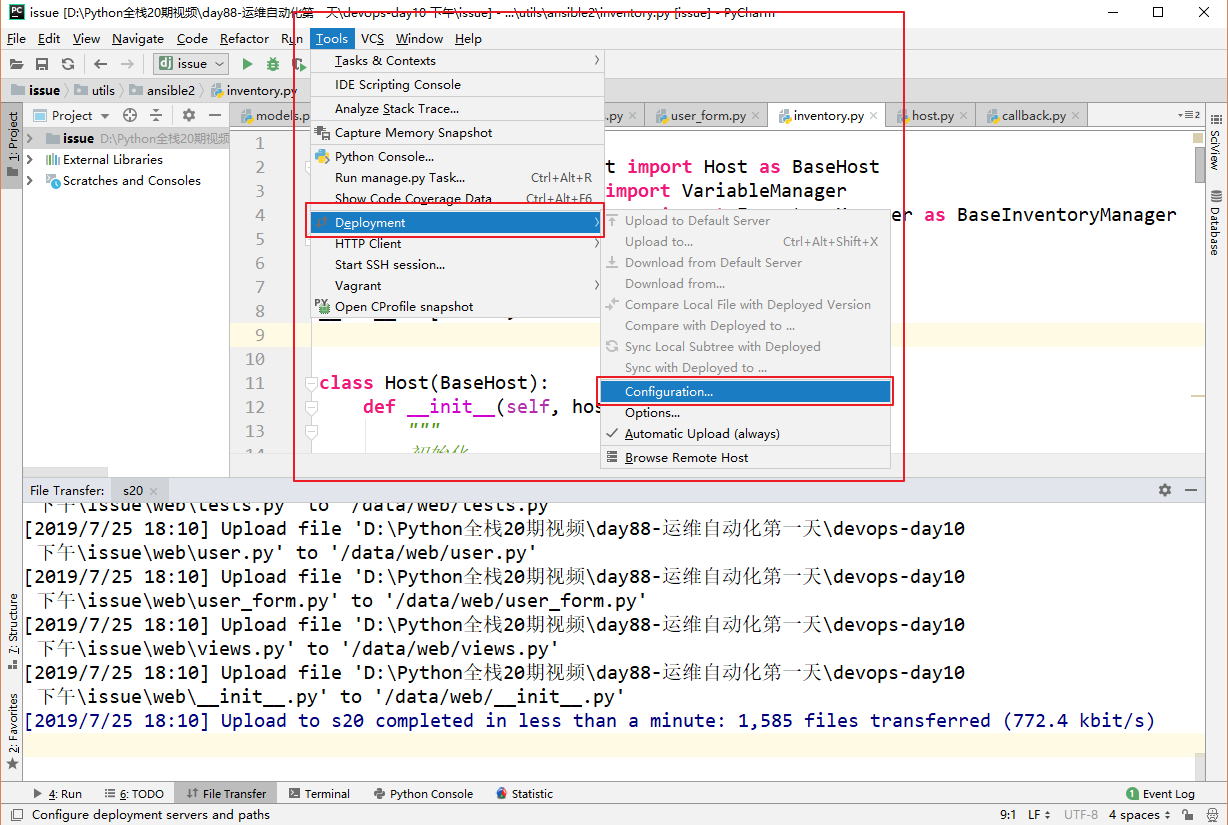Change line separator via LF selector
This screenshot has height=825, width=1228.
(x=1039, y=815)
